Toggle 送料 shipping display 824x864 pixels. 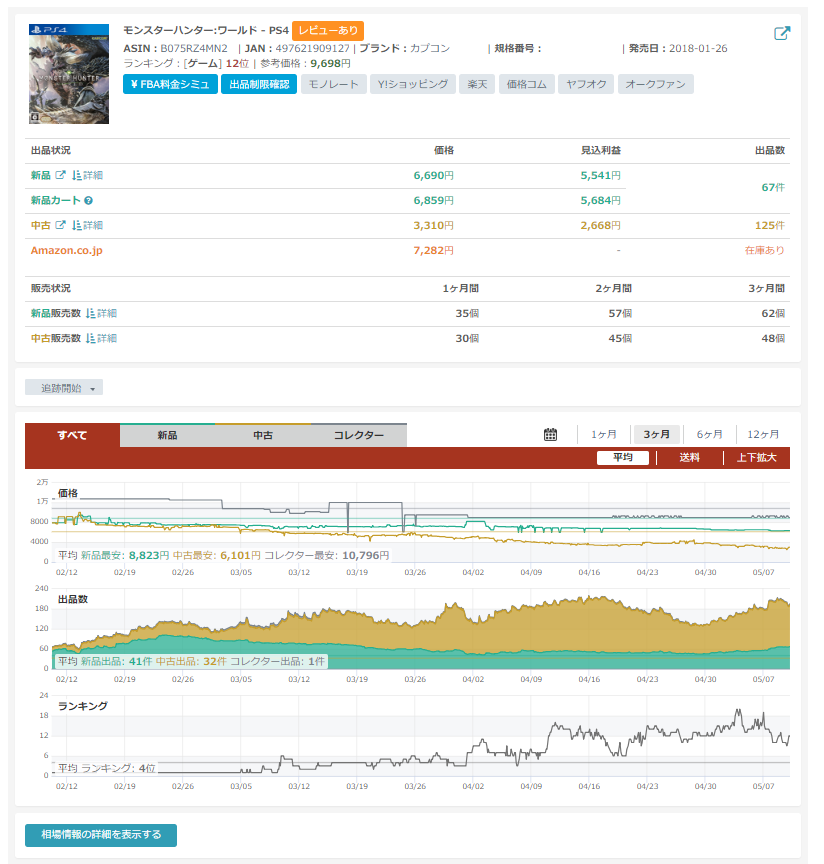[x=690, y=457]
